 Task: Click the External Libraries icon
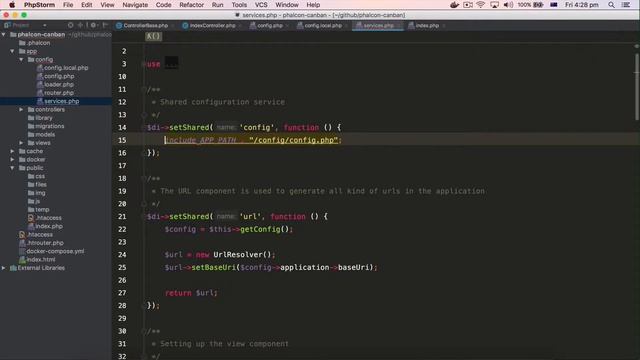coord(13,268)
